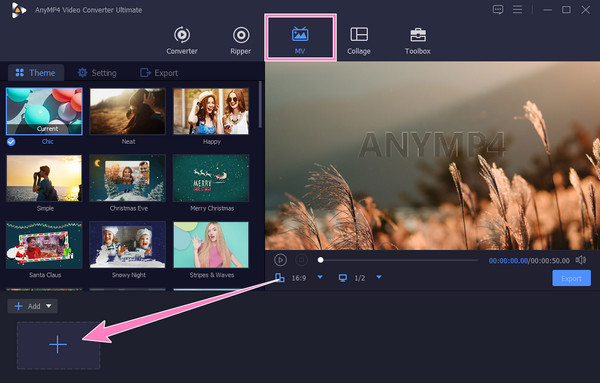Select the Christmas Eve theme thumbnail
The width and height of the screenshot is (600, 383).
pyautogui.click(x=127, y=178)
